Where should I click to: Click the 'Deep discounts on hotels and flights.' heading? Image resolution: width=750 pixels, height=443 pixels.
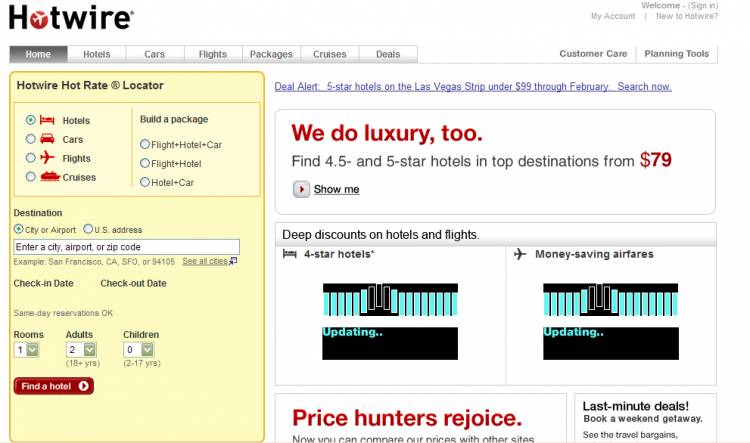pyautogui.click(x=381, y=235)
